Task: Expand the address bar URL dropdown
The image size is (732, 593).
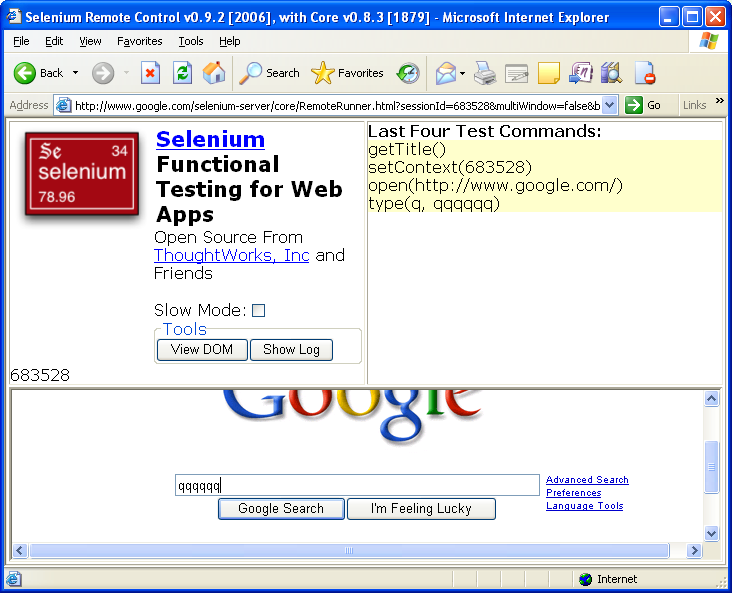Action: (x=609, y=105)
